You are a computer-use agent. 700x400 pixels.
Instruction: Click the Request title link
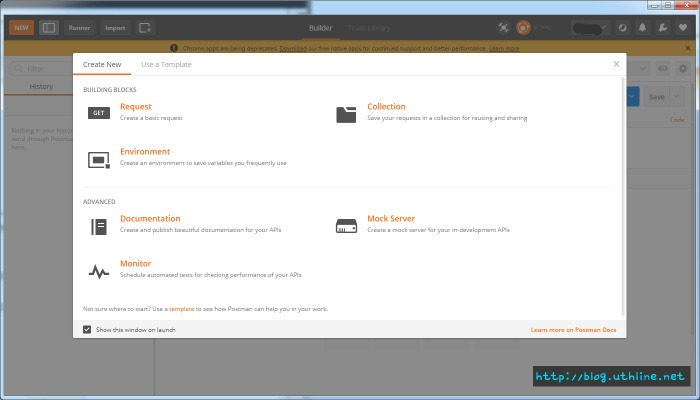click(x=136, y=106)
